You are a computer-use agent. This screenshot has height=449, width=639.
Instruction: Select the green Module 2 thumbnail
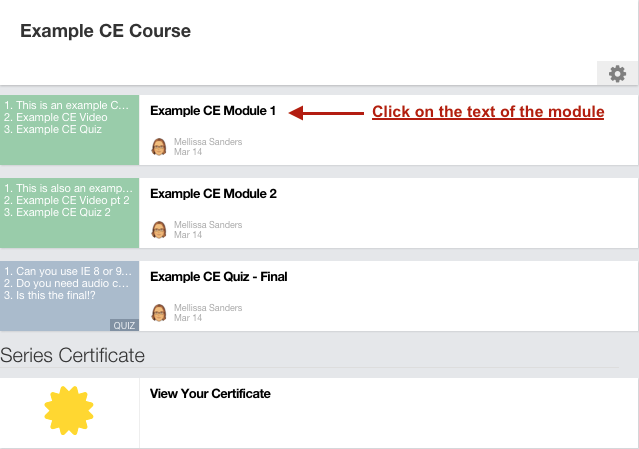click(x=69, y=213)
